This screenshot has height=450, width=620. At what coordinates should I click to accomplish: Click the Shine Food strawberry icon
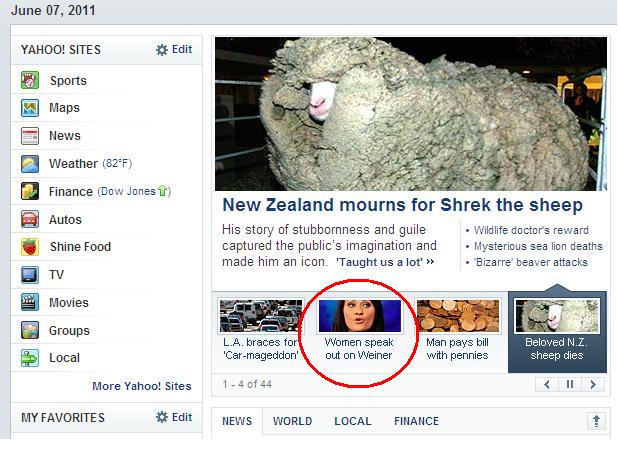30,247
